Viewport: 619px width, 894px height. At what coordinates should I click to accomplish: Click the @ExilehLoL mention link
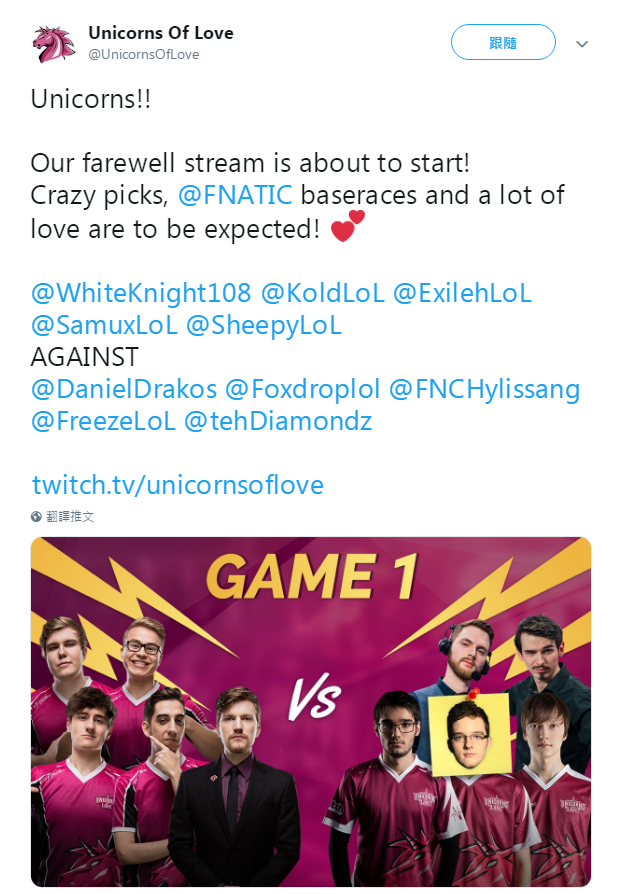click(462, 293)
